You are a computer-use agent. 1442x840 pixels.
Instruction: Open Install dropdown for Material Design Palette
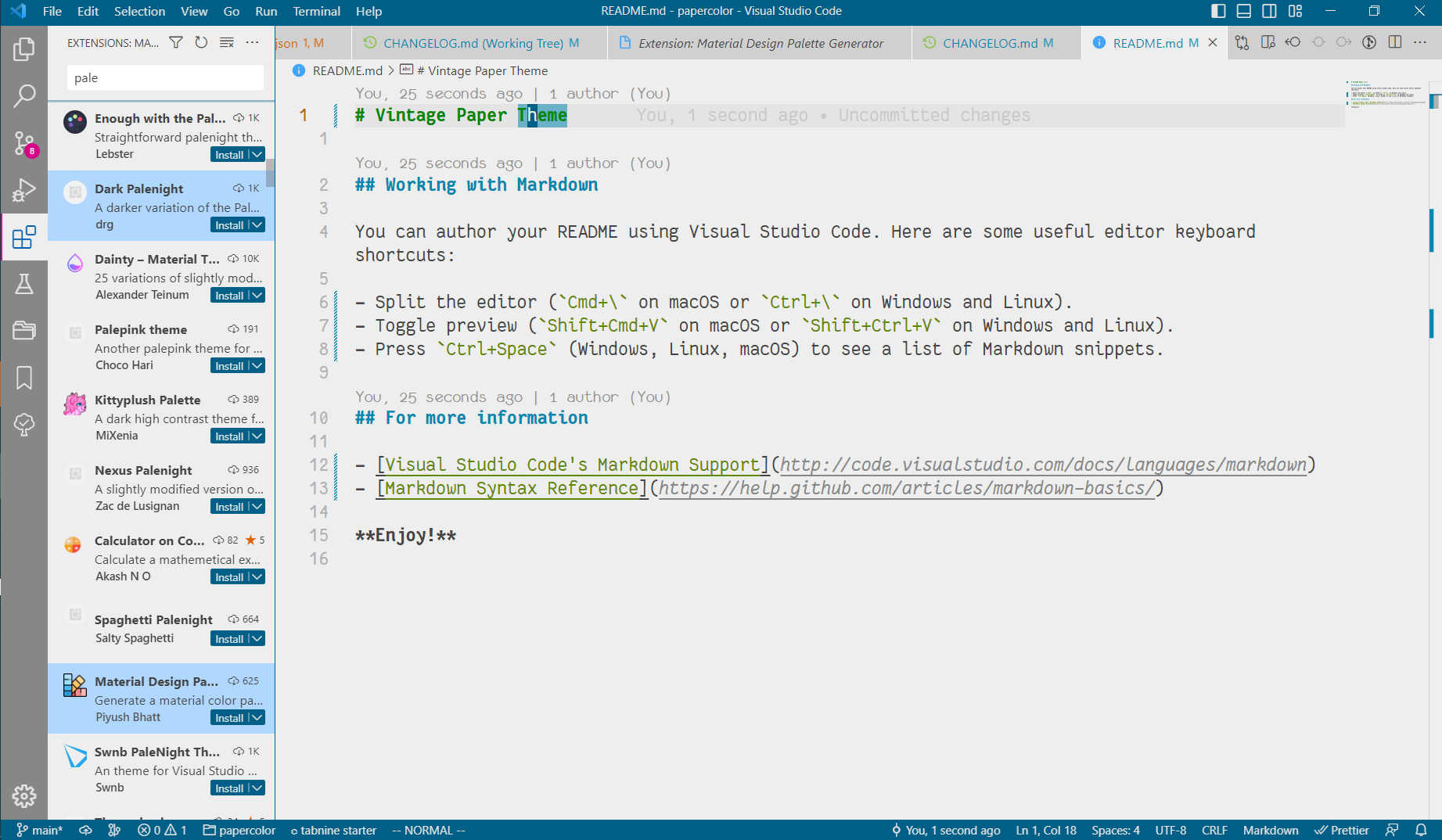pos(257,718)
